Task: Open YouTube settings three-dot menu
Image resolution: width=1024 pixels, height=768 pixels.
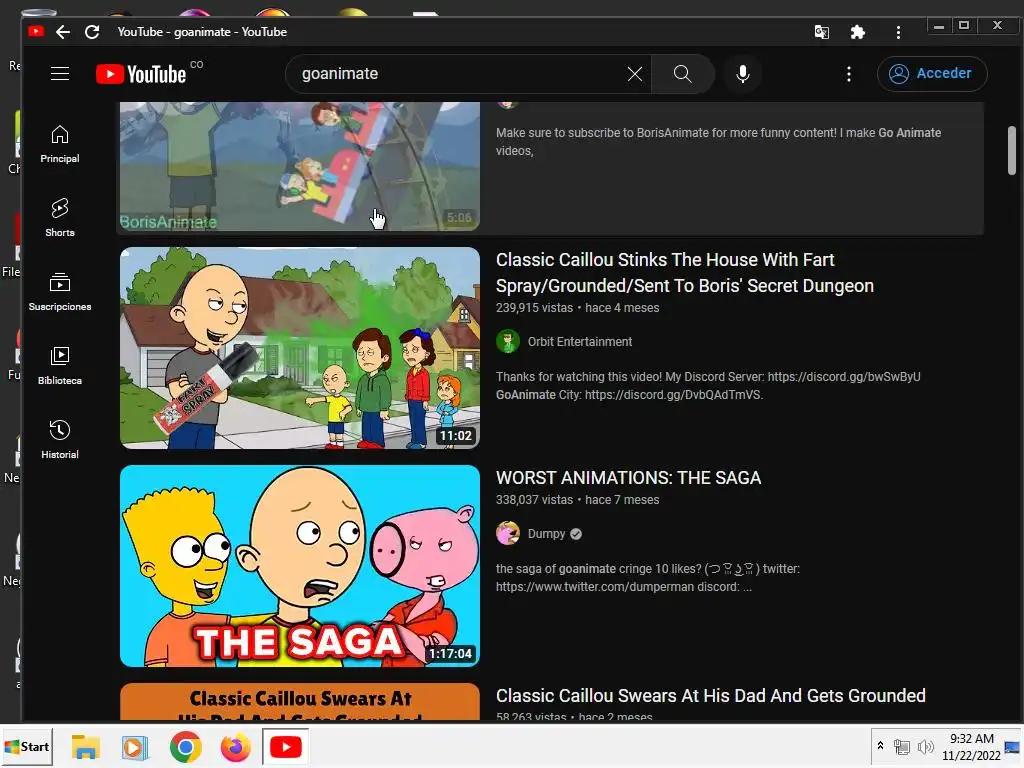Action: coord(848,74)
